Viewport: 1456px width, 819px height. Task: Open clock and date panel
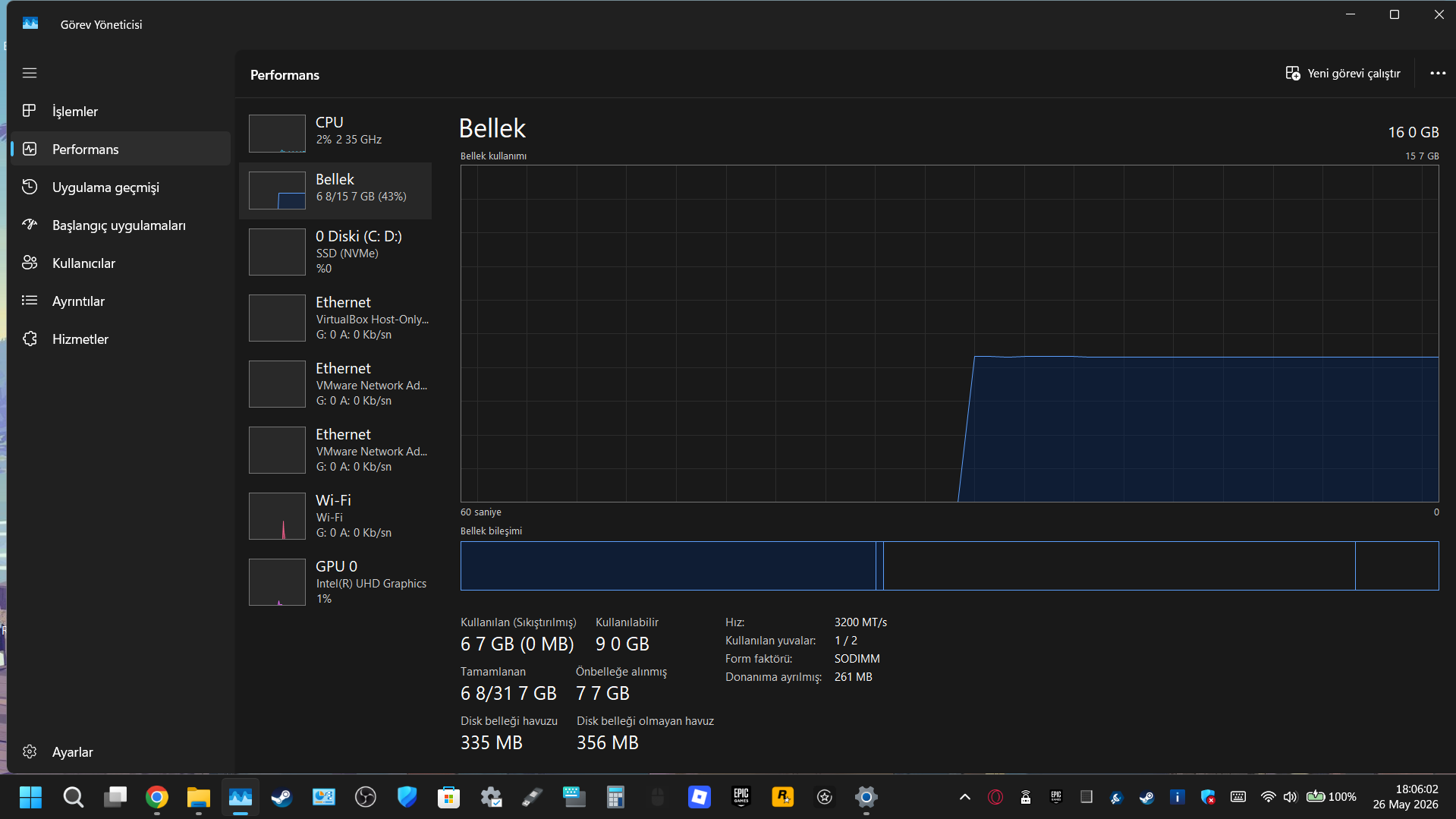(x=1405, y=797)
